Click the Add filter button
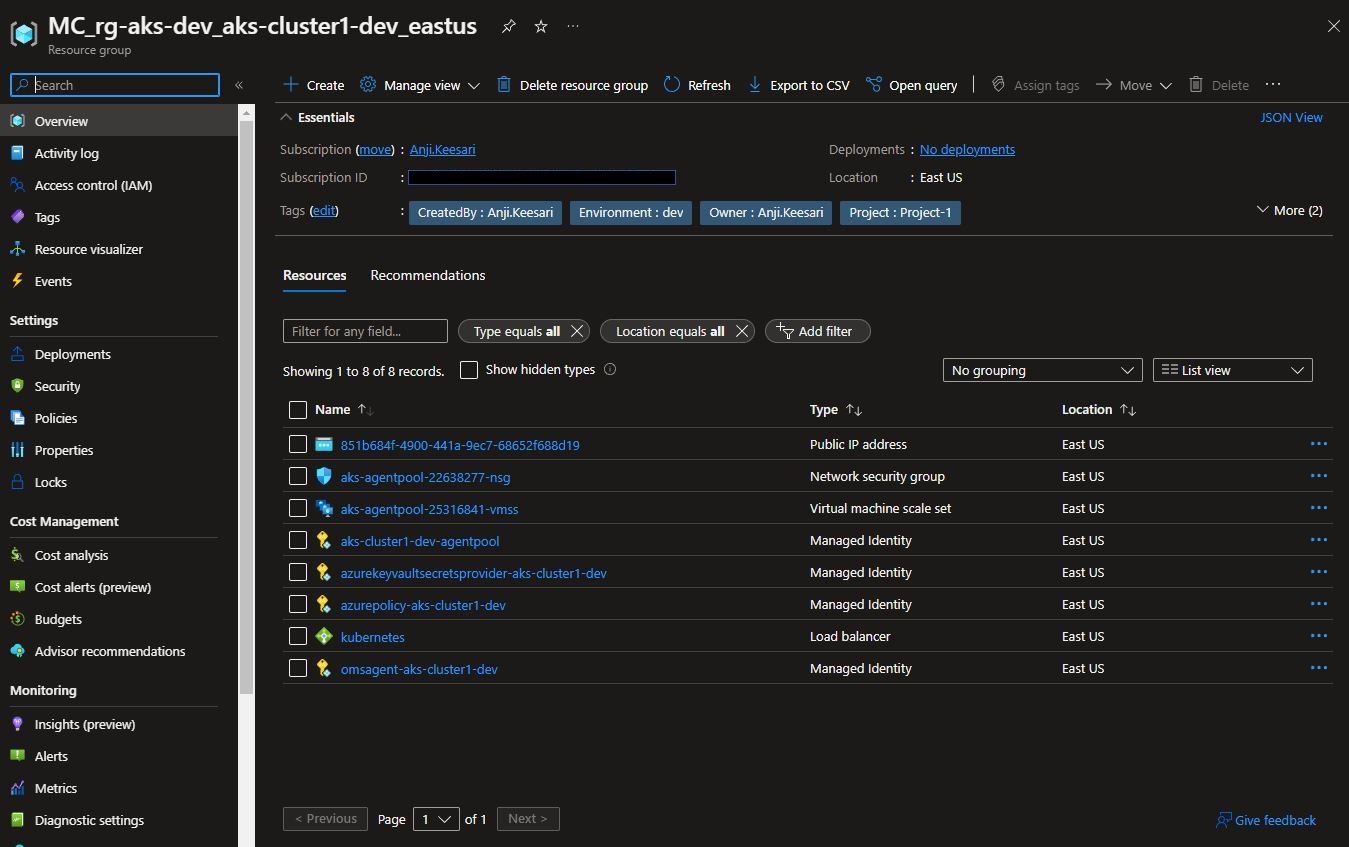The height and width of the screenshot is (847, 1349). [x=817, y=331]
